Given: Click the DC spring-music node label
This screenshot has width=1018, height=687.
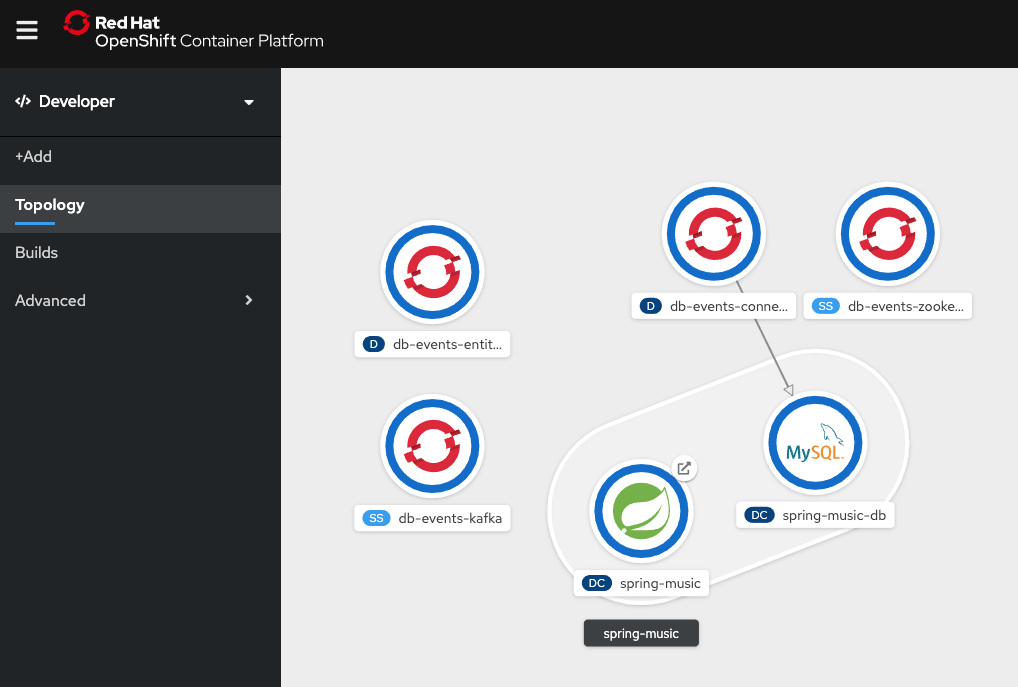Looking at the screenshot, I should tap(641, 583).
